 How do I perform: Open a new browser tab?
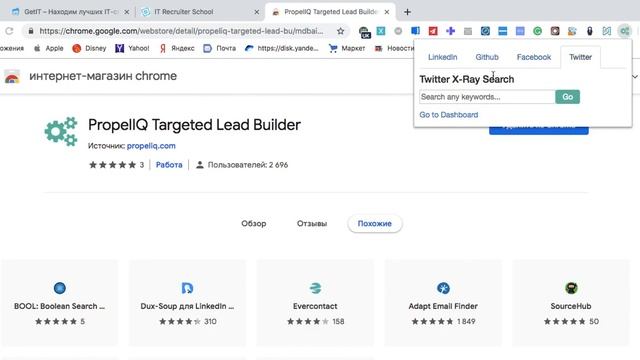click(x=407, y=12)
